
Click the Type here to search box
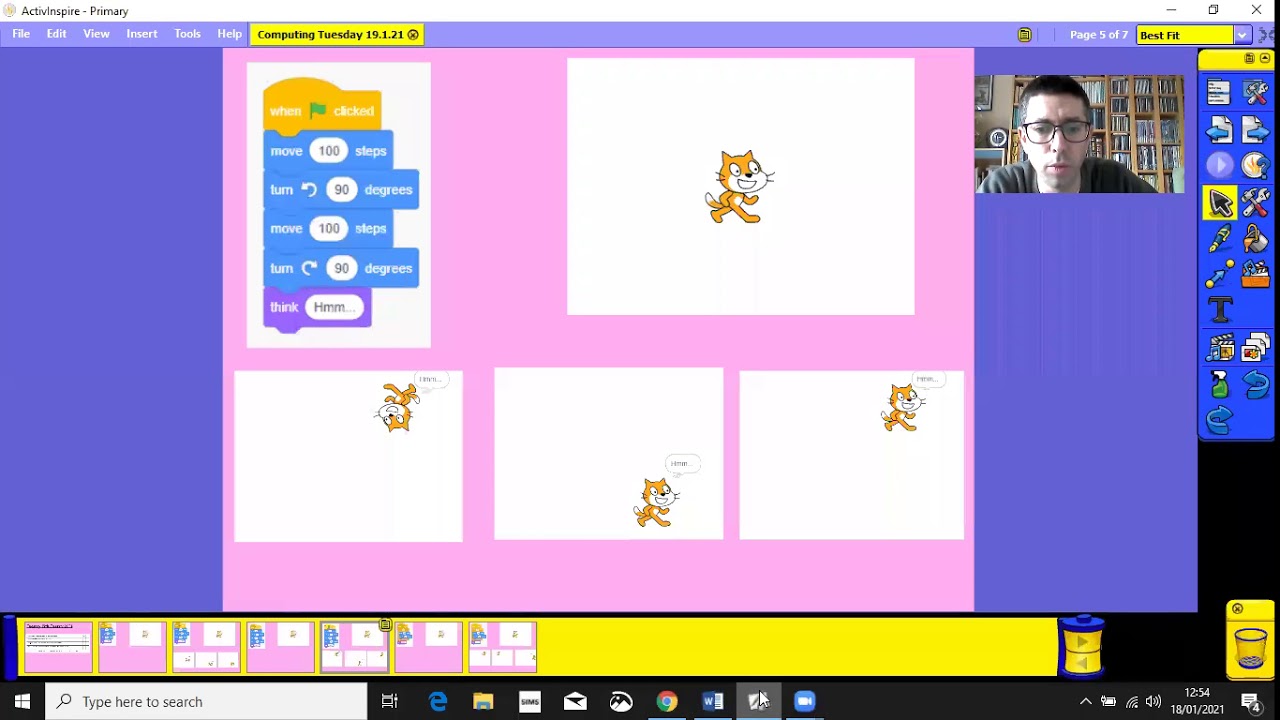pyautogui.click(x=207, y=702)
